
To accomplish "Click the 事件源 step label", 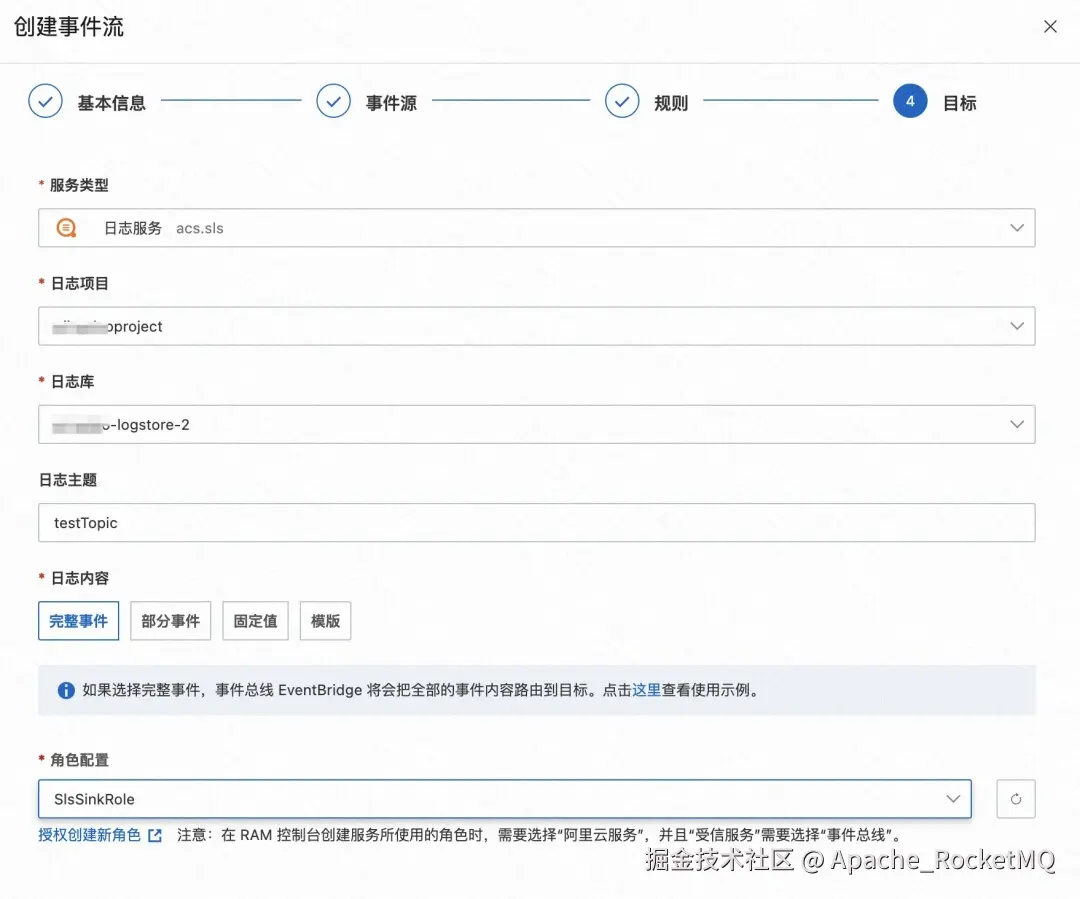I will tap(391, 103).
